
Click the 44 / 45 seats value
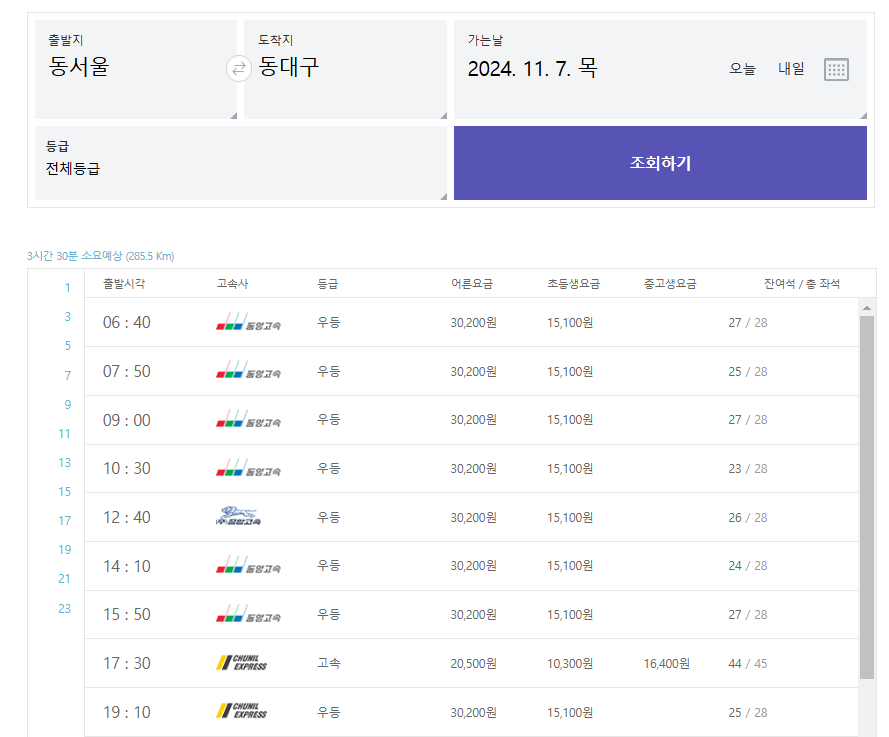(x=747, y=663)
